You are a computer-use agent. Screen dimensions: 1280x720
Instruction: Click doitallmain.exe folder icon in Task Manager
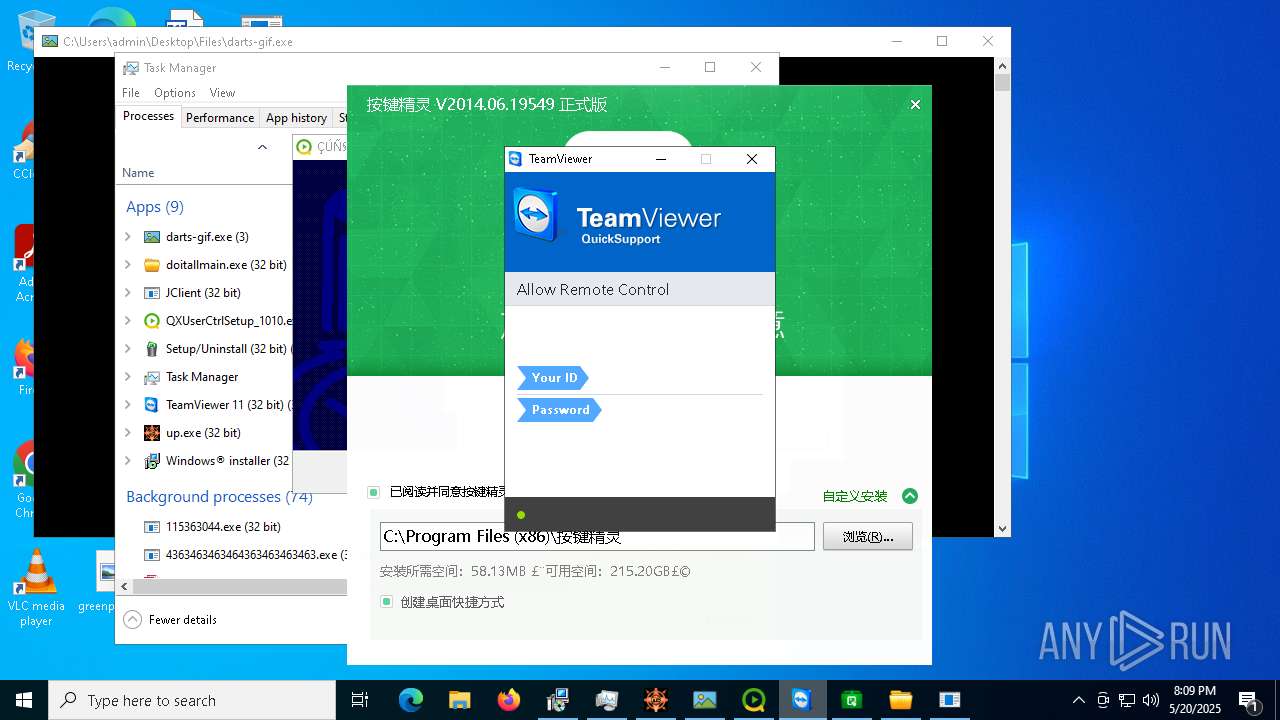(152, 265)
